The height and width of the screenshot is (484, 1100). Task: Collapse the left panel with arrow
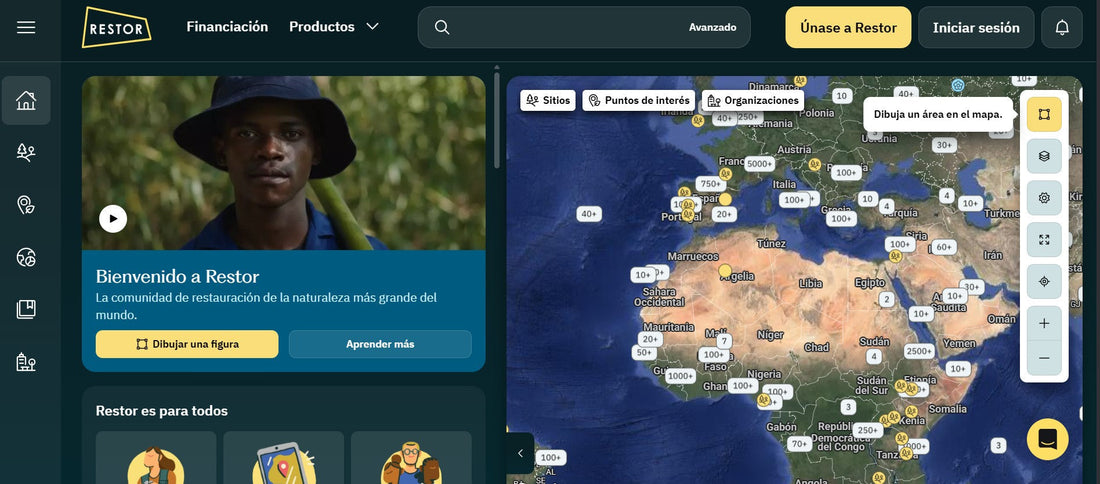[520, 453]
